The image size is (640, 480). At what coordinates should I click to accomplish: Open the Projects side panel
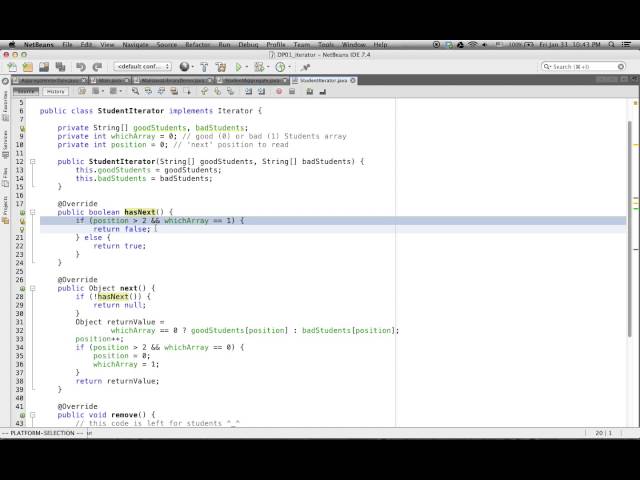(x=5, y=209)
